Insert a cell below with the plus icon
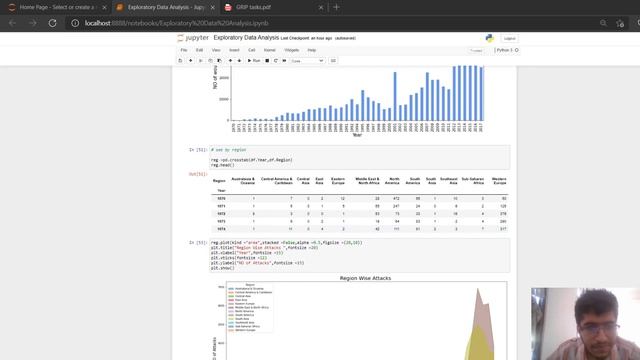The image size is (640, 360). point(191,60)
